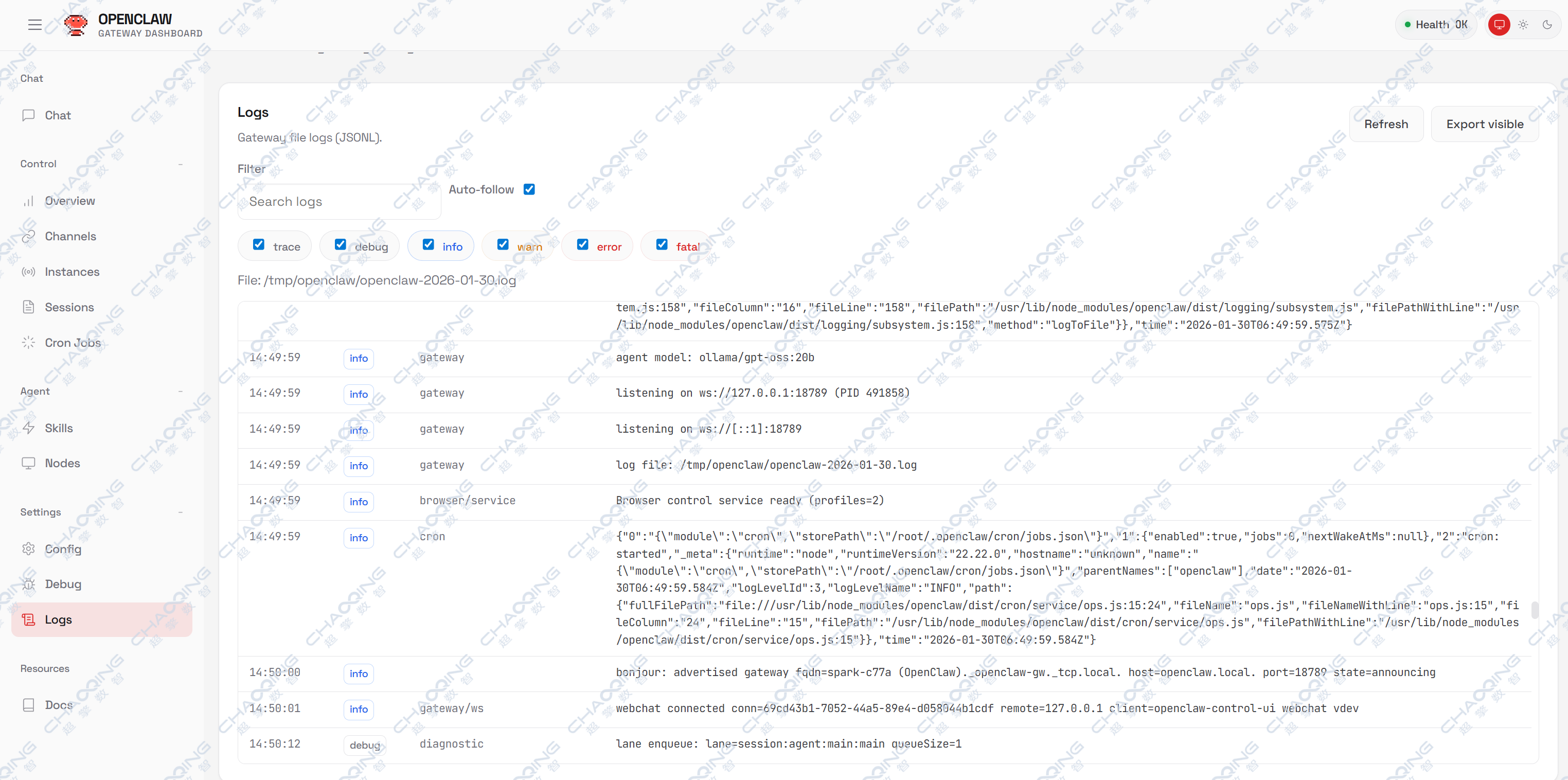This screenshot has height=780, width=1568.
Task: Toggle the fatal level checkbox
Action: (662, 245)
